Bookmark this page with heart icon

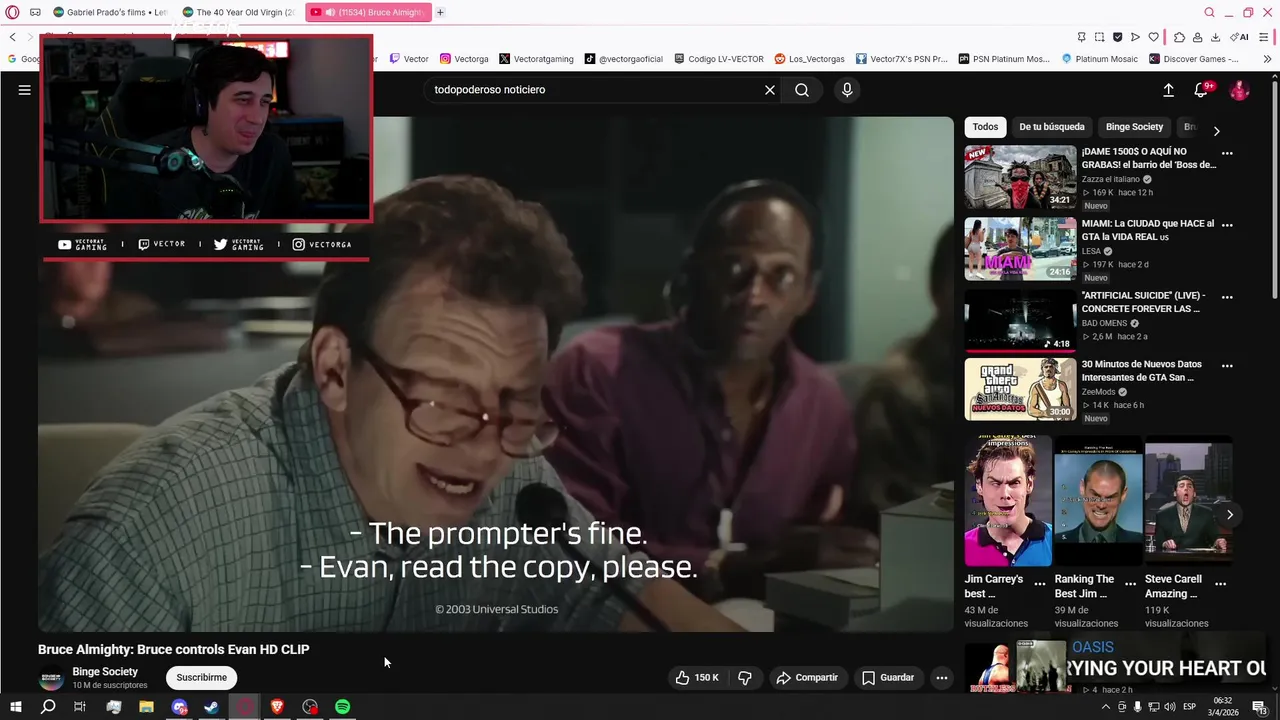[x=1153, y=37]
